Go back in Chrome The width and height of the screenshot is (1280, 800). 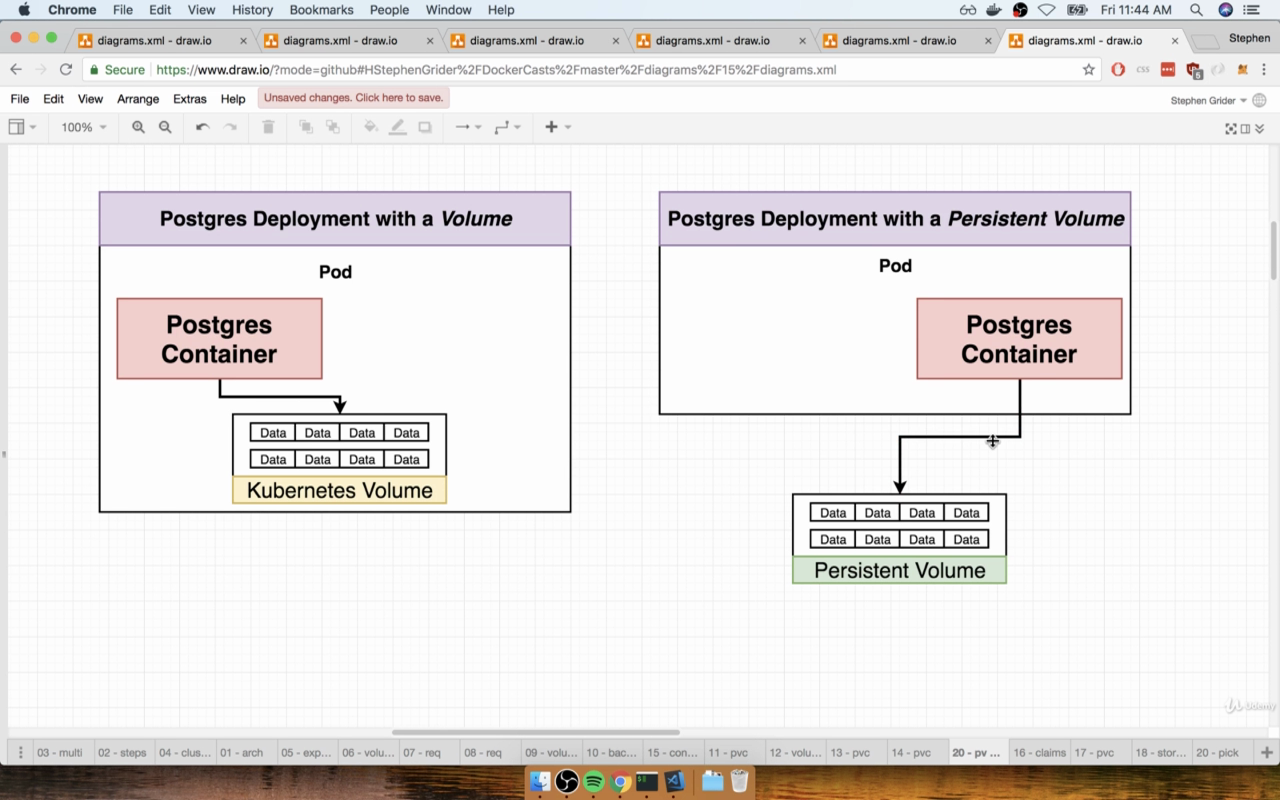point(16,70)
